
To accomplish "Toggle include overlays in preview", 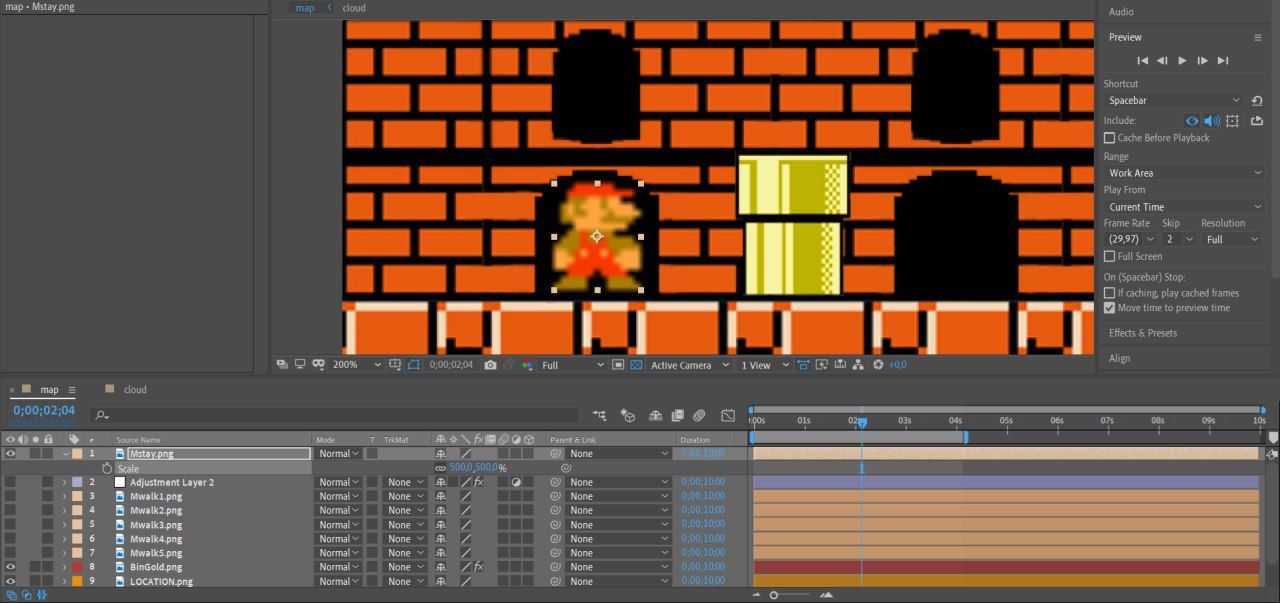I will (x=1232, y=121).
